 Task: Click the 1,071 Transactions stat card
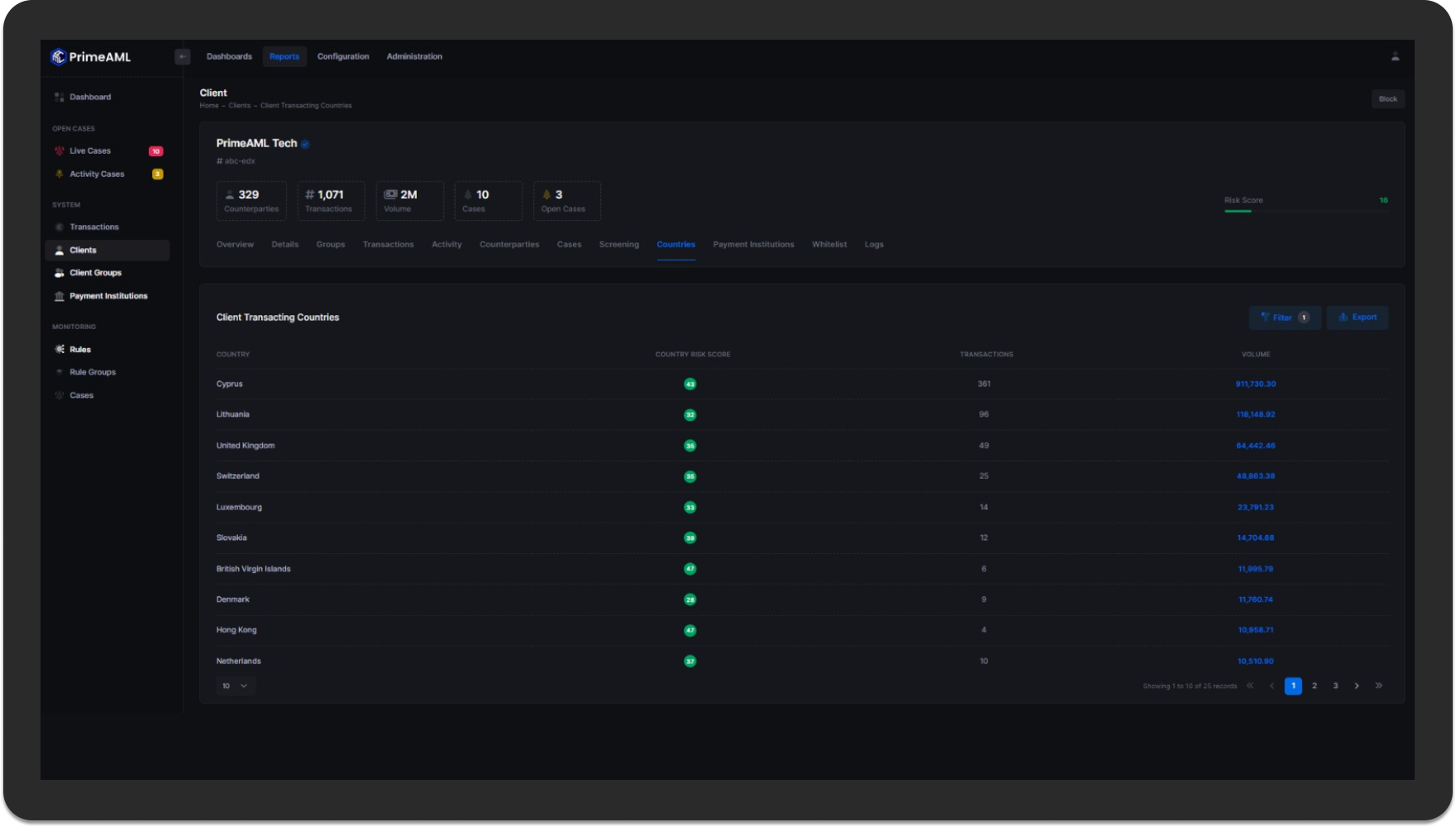pyautogui.click(x=331, y=201)
